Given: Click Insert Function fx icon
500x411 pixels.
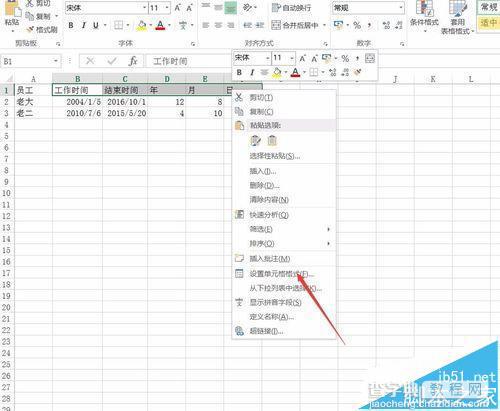Looking at the screenshot, I should (133, 61).
